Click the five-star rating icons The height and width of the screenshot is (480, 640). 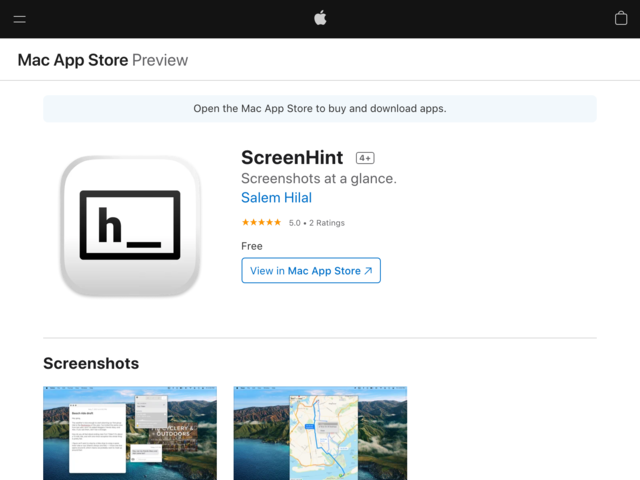(x=261, y=222)
